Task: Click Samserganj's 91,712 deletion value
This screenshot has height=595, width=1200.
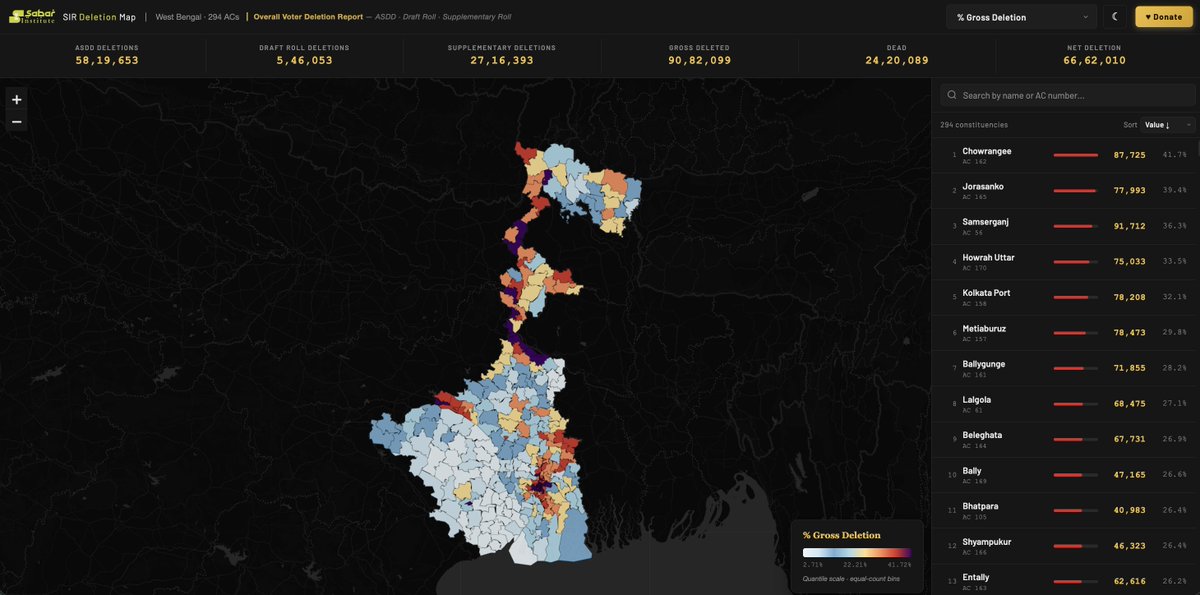Action: (1130, 226)
